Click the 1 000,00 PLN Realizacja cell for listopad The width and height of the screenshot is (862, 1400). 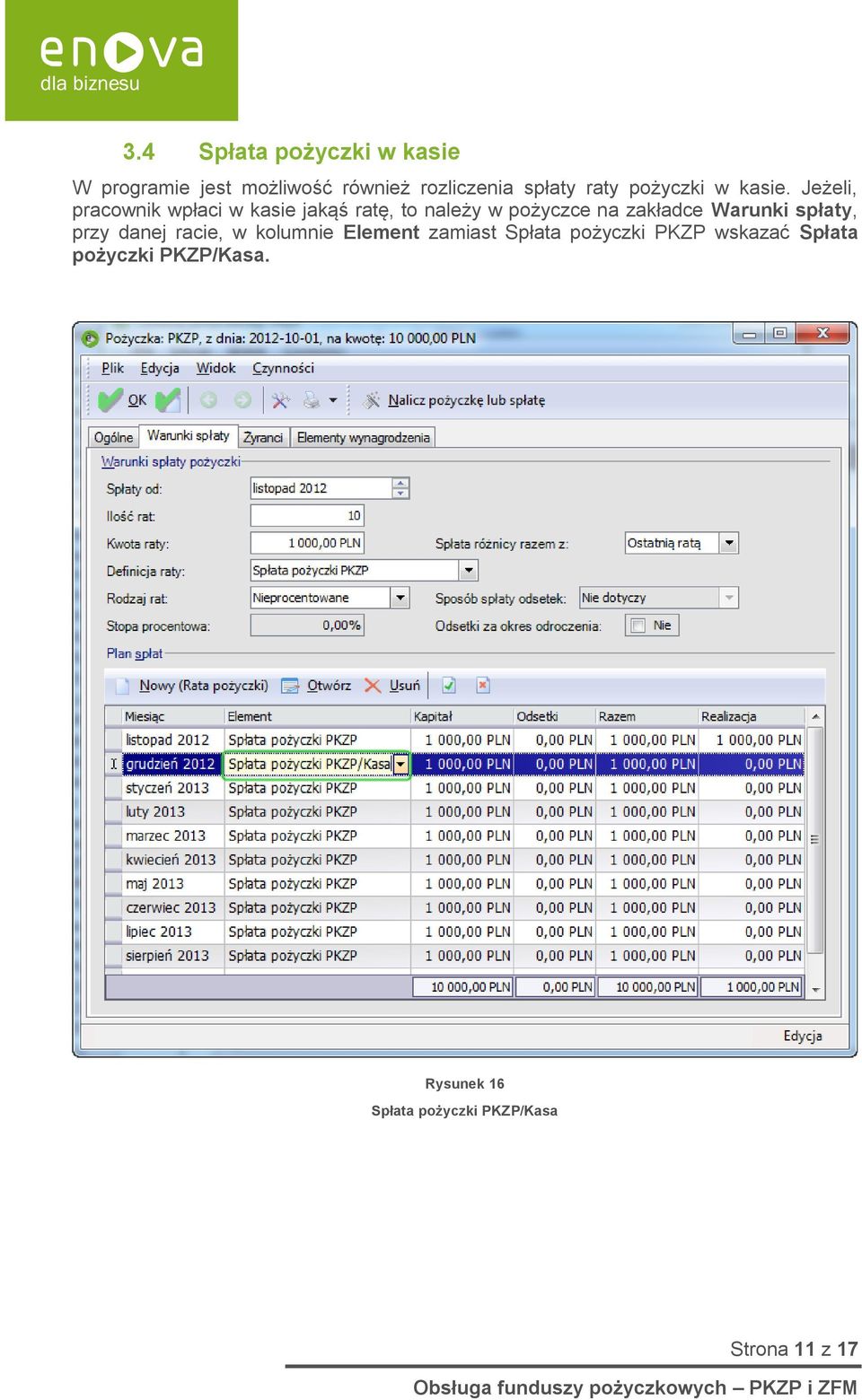[752, 740]
